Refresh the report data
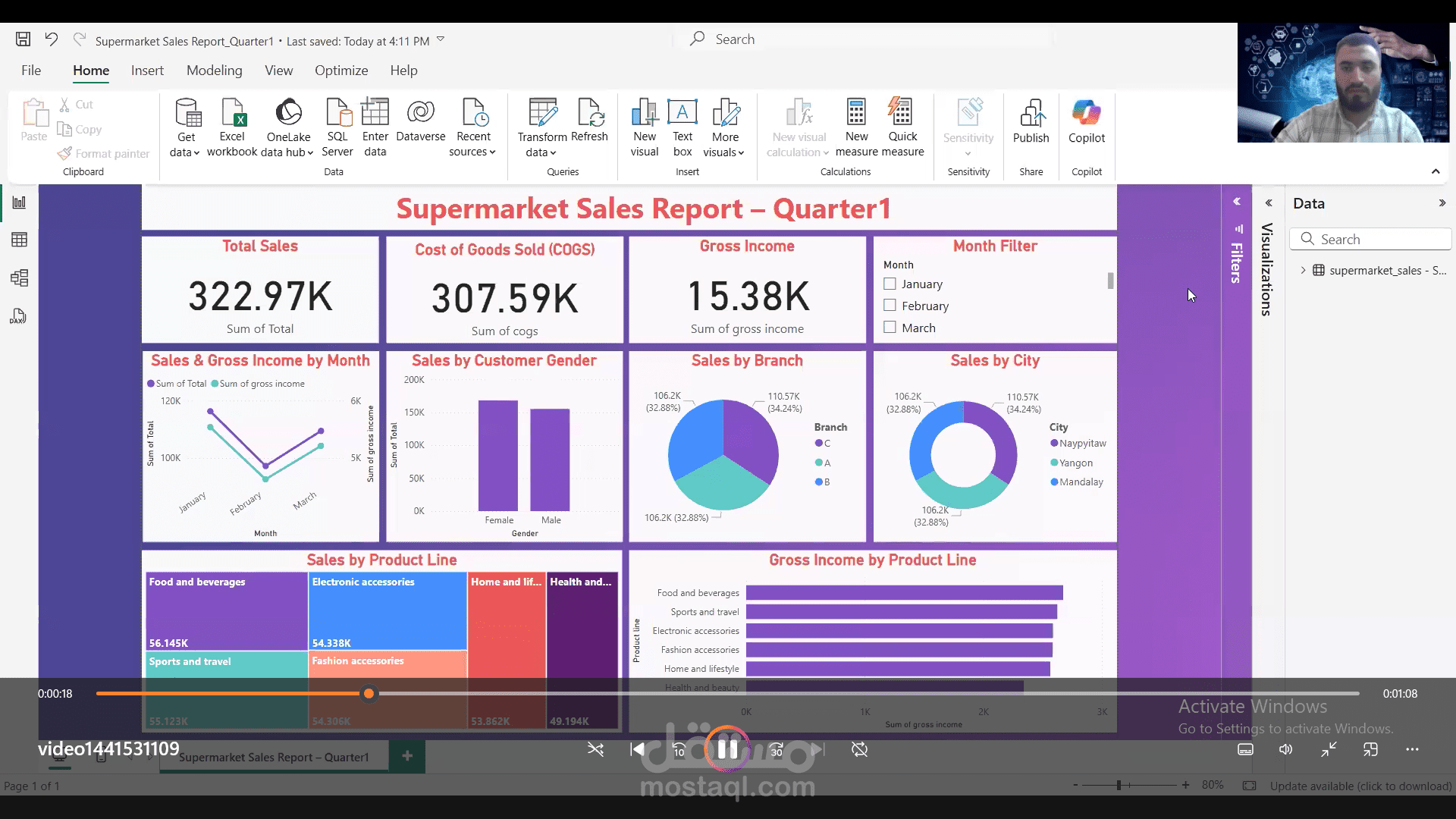Screen dimensions: 1456x819 590,121
